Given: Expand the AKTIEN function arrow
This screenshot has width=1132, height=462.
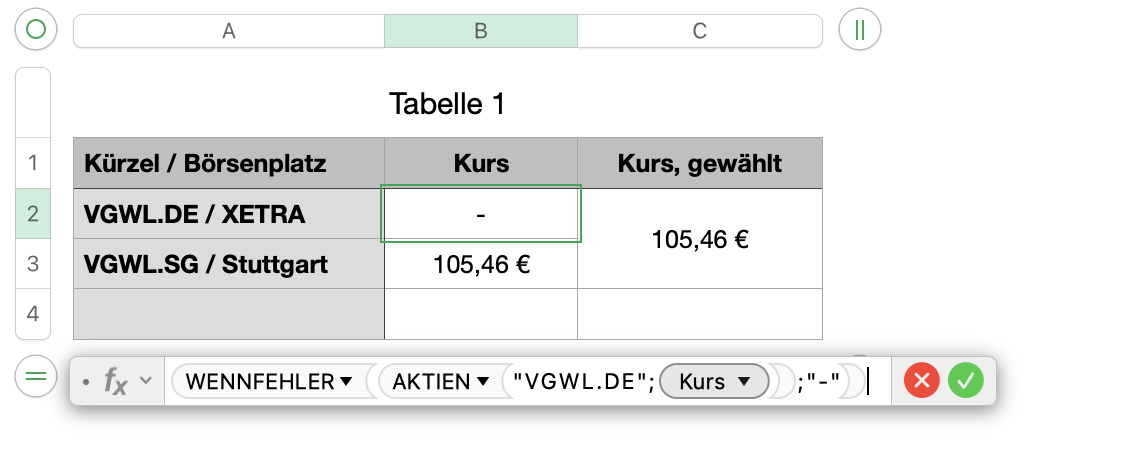Looking at the screenshot, I should (x=482, y=381).
